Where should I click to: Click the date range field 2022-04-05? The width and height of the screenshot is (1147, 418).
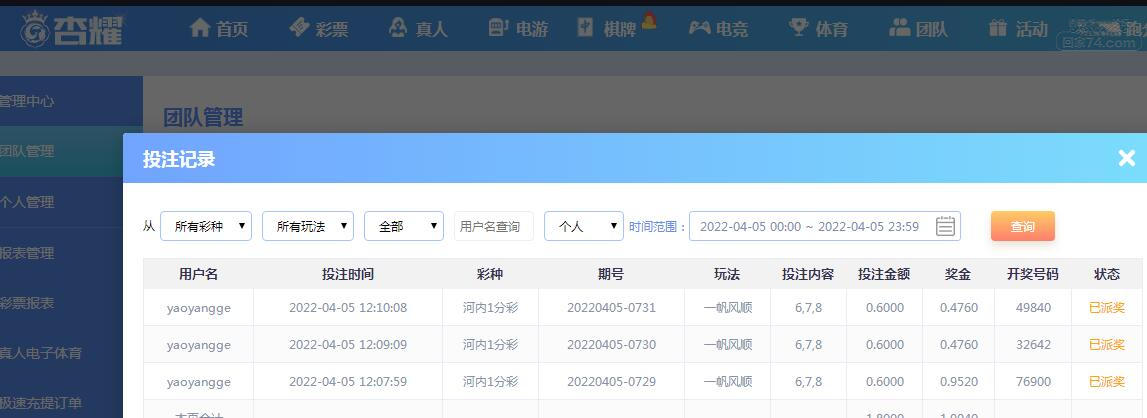(824, 226)
